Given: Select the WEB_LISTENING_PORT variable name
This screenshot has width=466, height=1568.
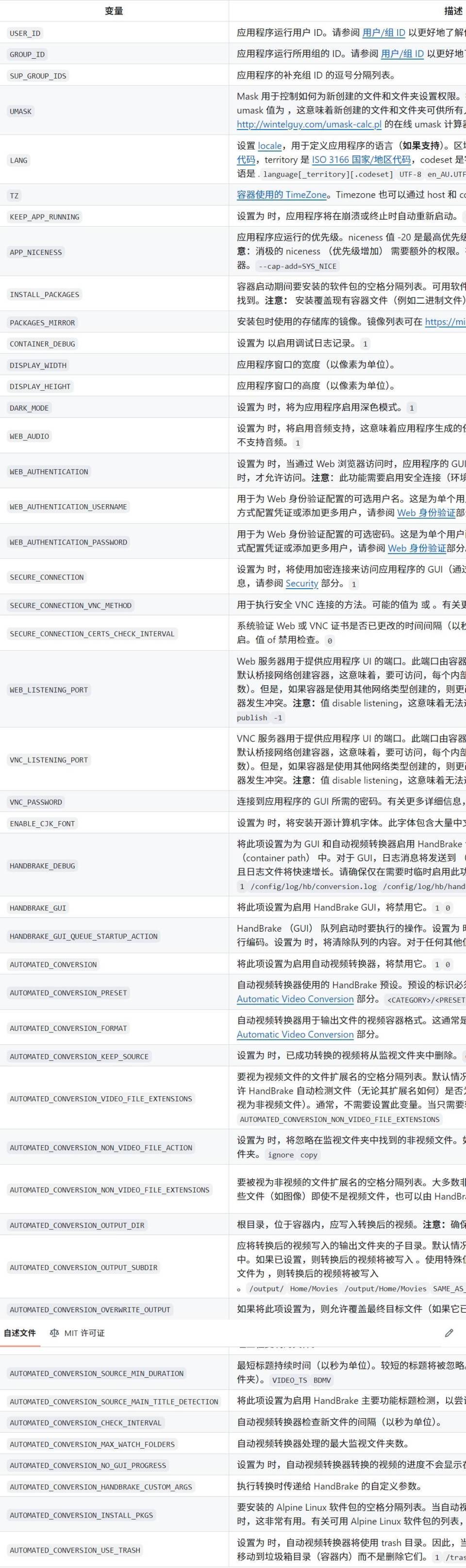Looking at the screenshot, I should point(49,690).
